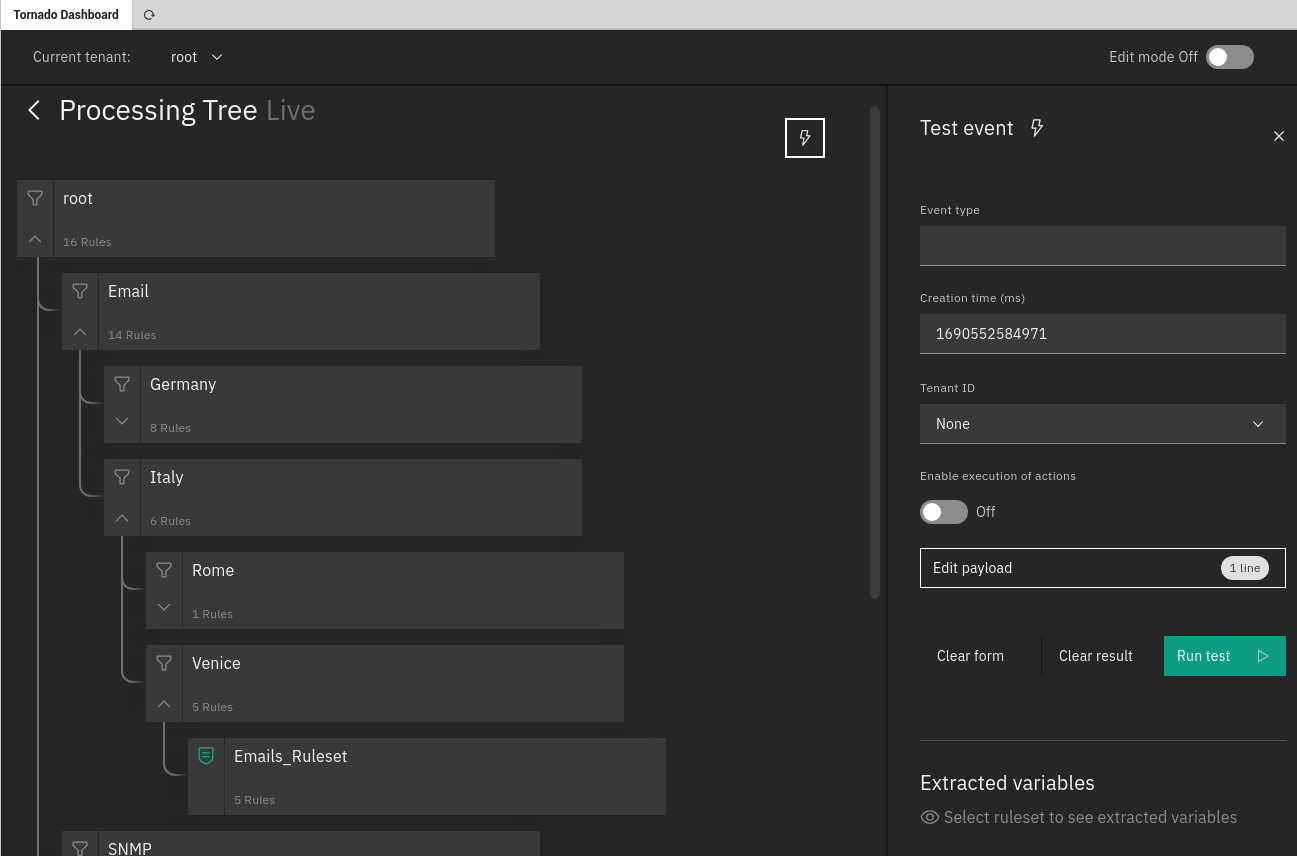The width and height of the screenshot is (1297, 856).
Task: Click the '8 Rules' text
Action: coord(170,428)
